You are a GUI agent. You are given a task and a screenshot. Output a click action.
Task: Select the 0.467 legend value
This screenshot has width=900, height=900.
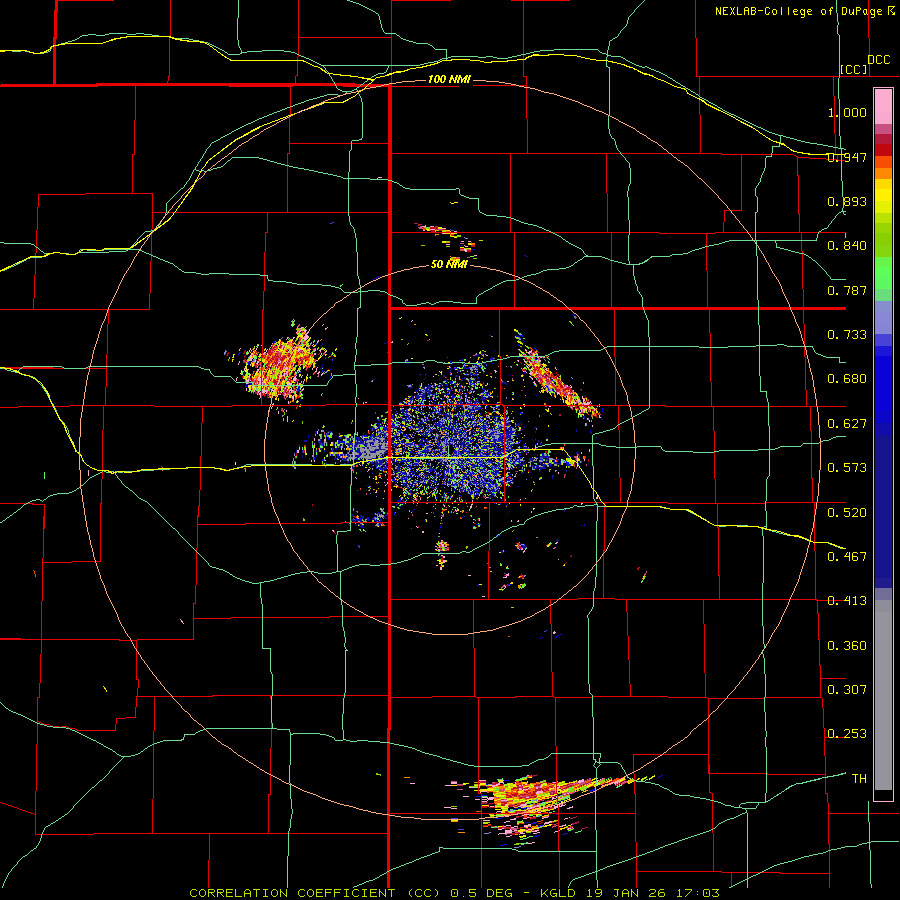coord(847,557)
